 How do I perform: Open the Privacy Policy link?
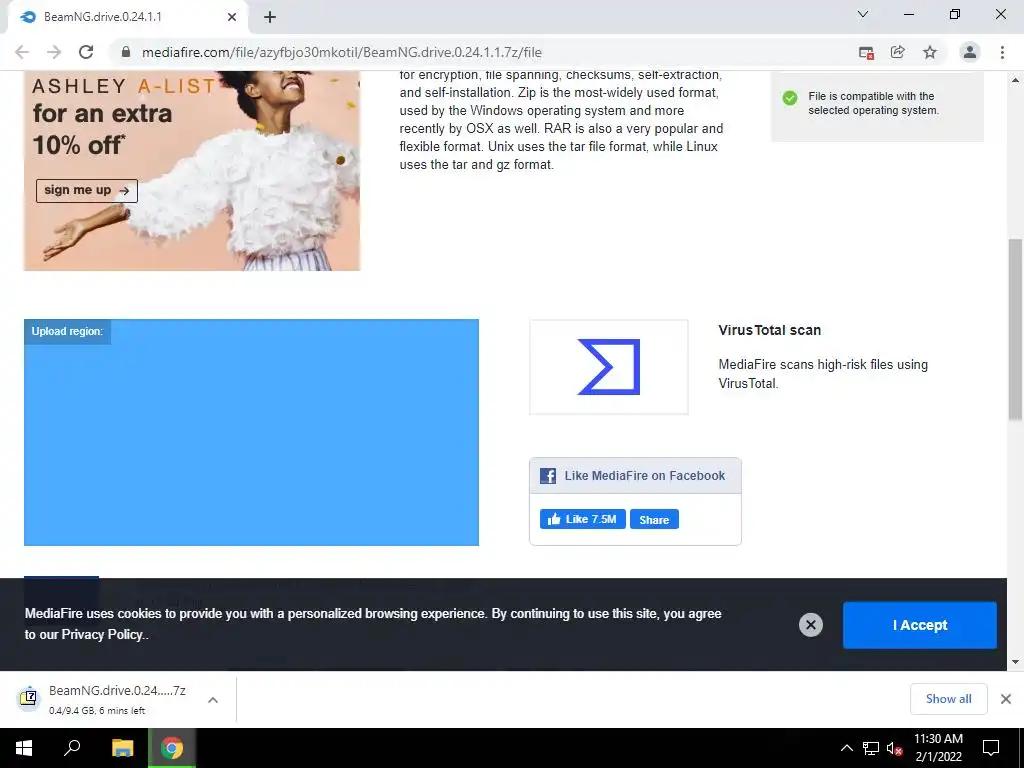[102, 635]
